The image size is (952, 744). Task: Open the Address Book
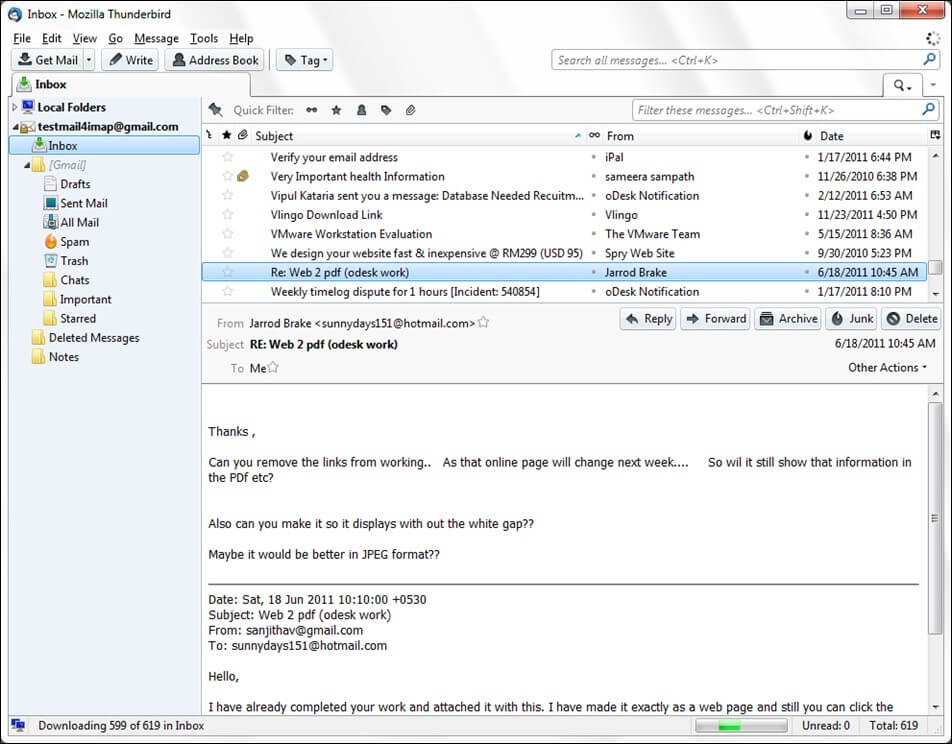tap(215, 60)
